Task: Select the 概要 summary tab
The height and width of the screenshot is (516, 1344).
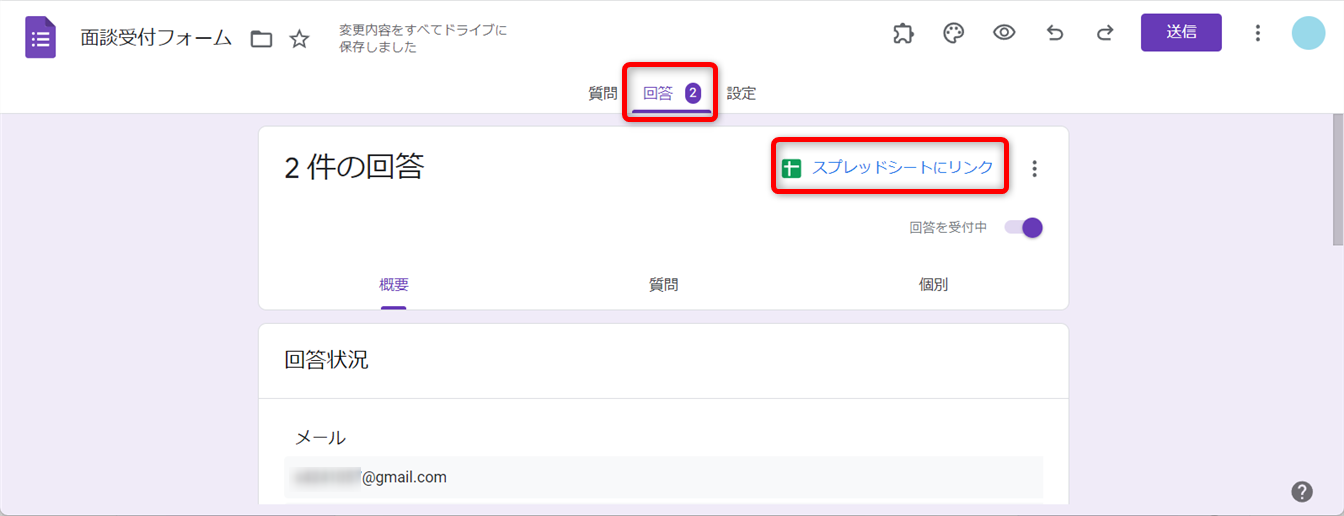Action: click(394, 285)
